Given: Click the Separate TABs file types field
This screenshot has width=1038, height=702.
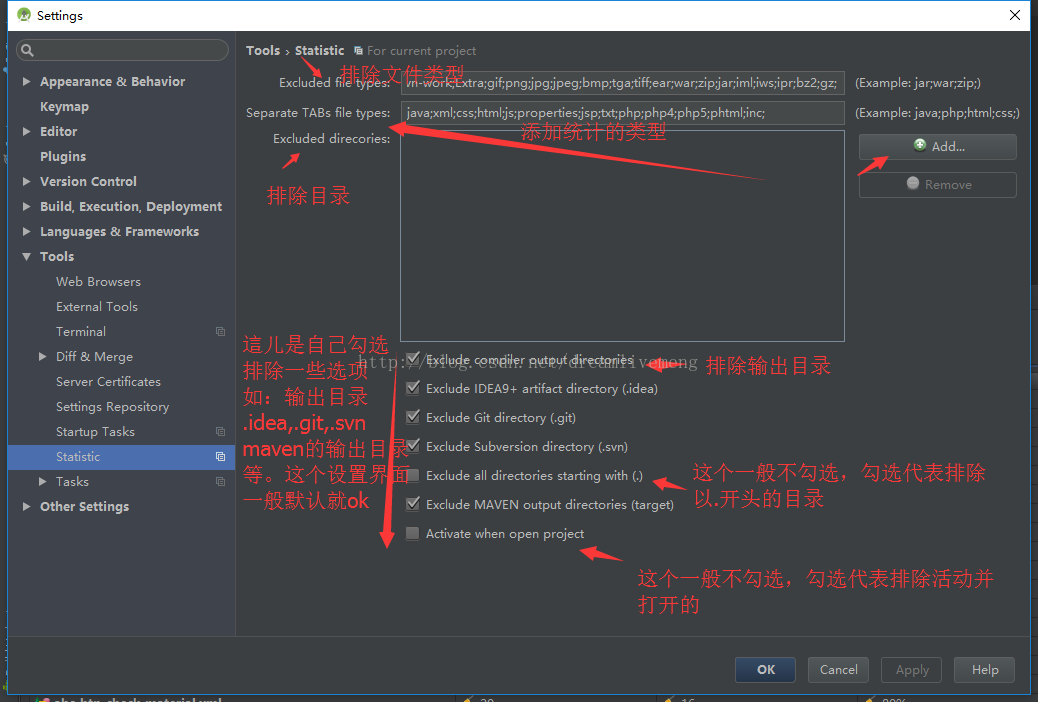Looking at the screenshot, I should click(x=622, y=113).
